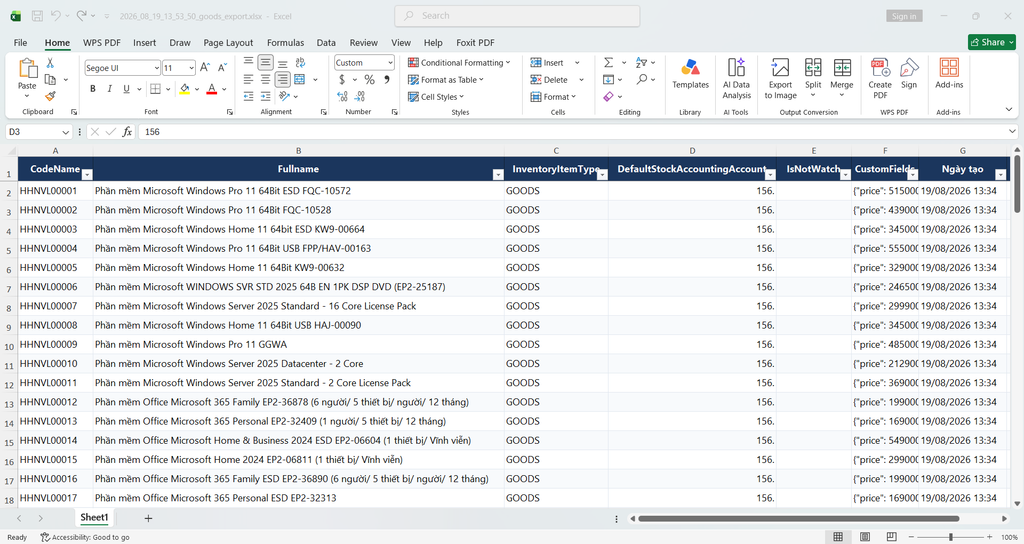Open Cell Styles menu

pos(436,97)
